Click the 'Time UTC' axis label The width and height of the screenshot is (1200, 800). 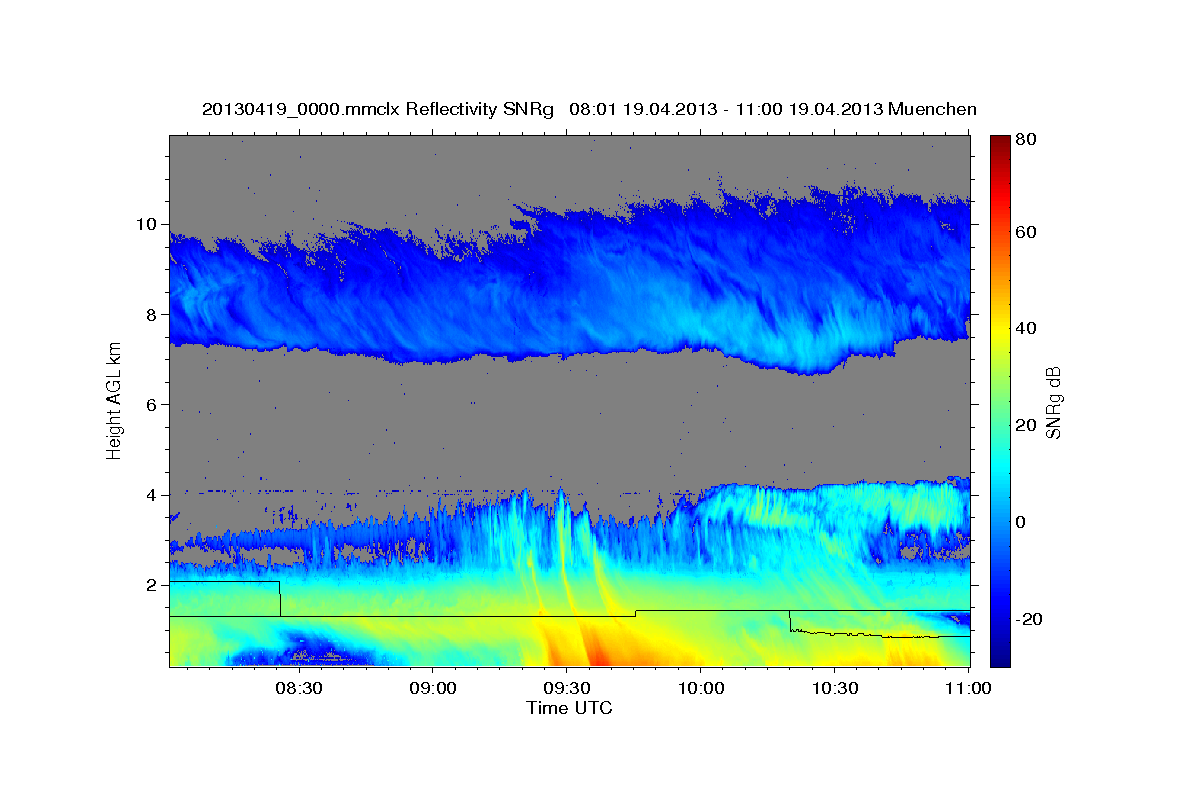click(x=569, y=708)
